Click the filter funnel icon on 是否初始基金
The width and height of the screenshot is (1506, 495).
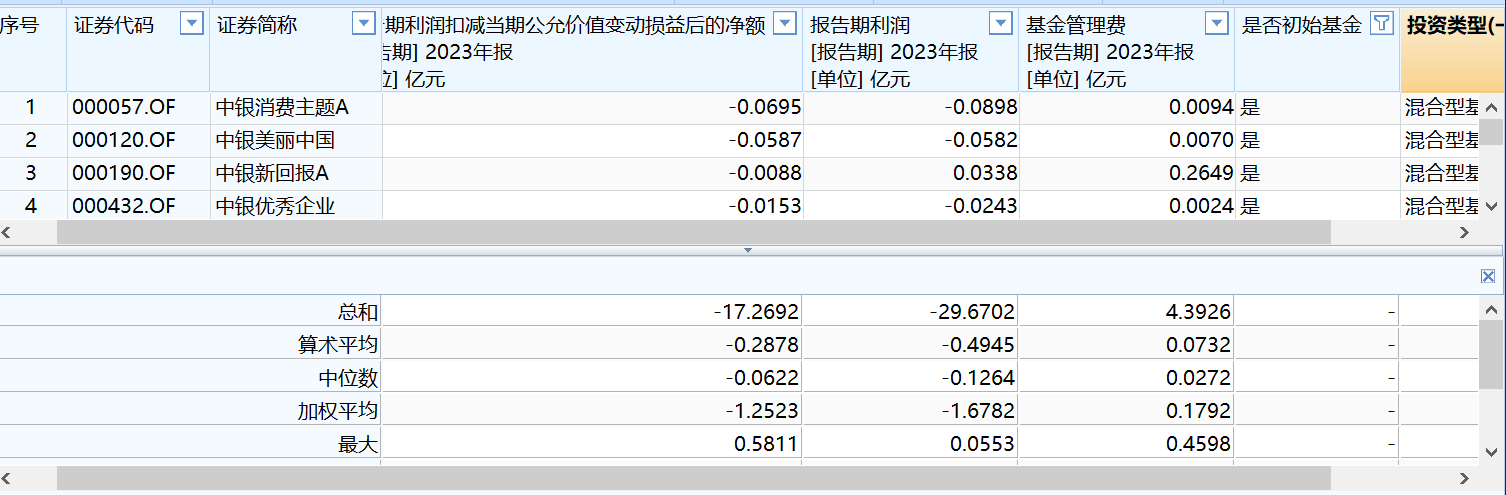pyautogui.click(x=1382, y=25)
